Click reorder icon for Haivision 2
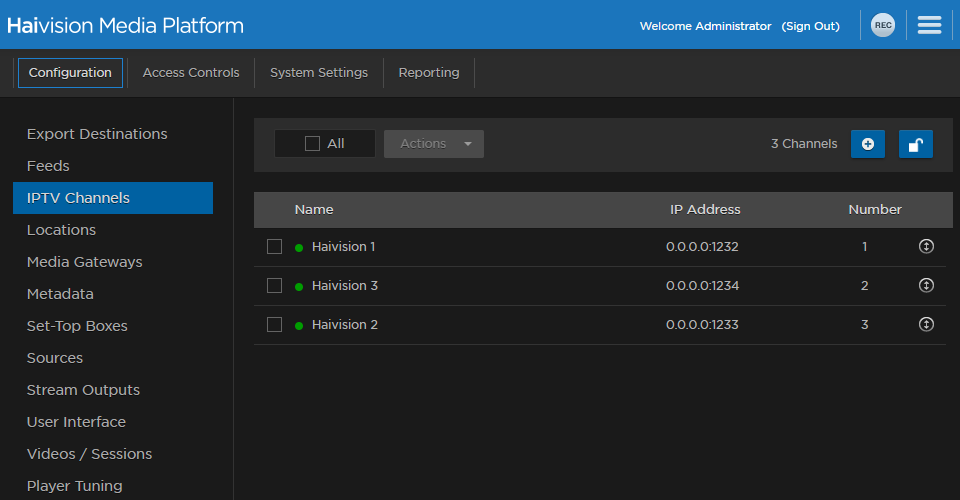The width and height of the screenshot is (960, 500). click(x=926, y=324)
